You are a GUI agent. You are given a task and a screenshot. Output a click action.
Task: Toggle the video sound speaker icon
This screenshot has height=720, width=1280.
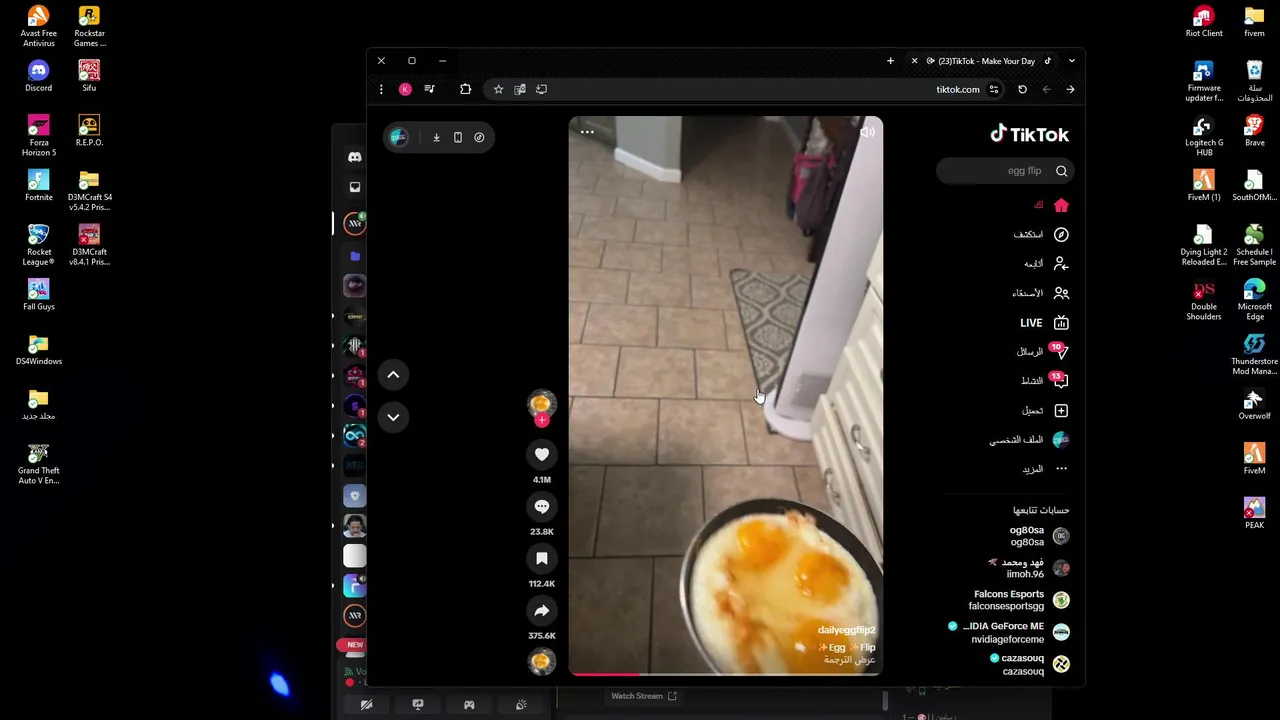pyautogui.click(x=867, y=132)
